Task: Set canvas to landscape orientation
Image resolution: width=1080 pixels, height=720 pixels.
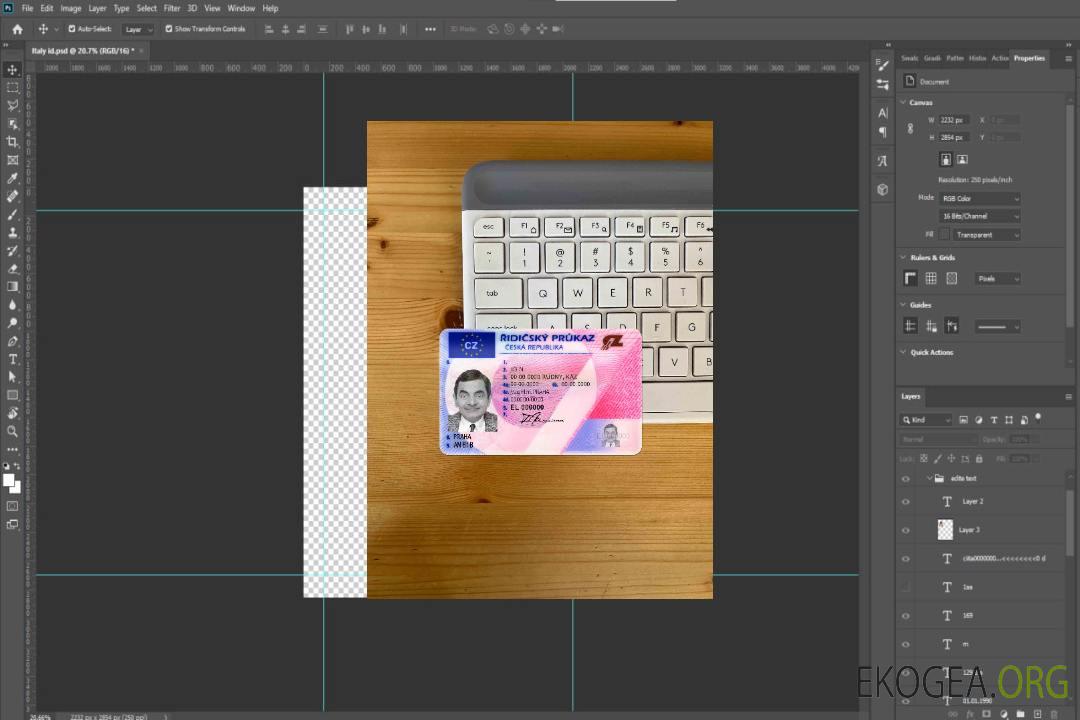Action: click(x=962, y=160)
